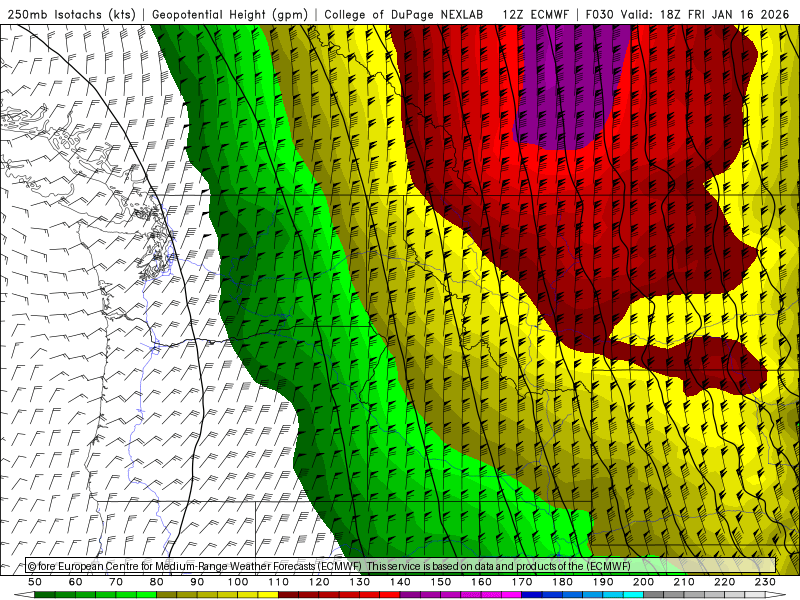
Task: Click the 'Geopotential Height (gpm)' title text
Action: pos(230,14)
